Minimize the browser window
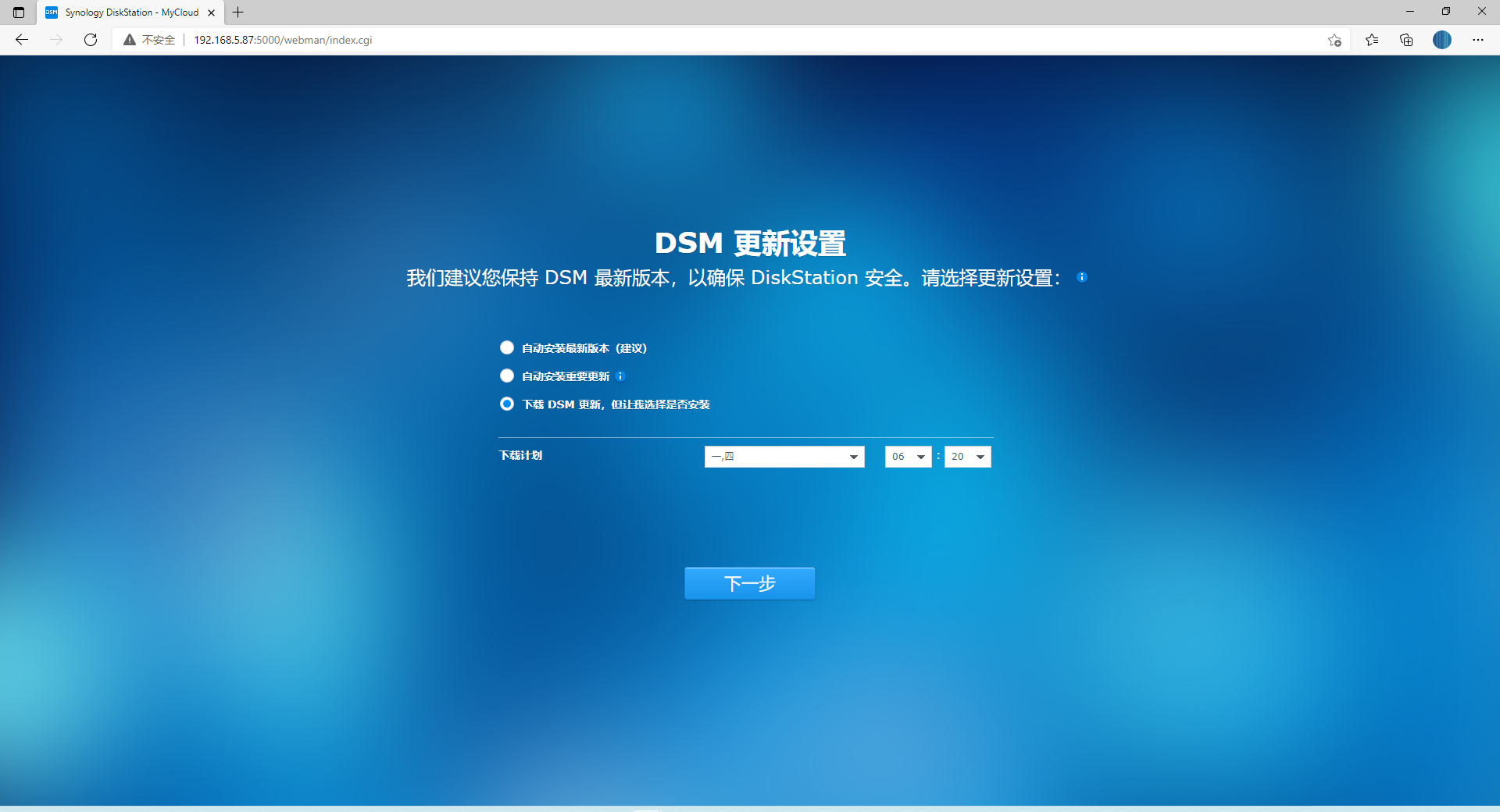The width and height of the screenshot is (1500, 812). pos(1410,12)
